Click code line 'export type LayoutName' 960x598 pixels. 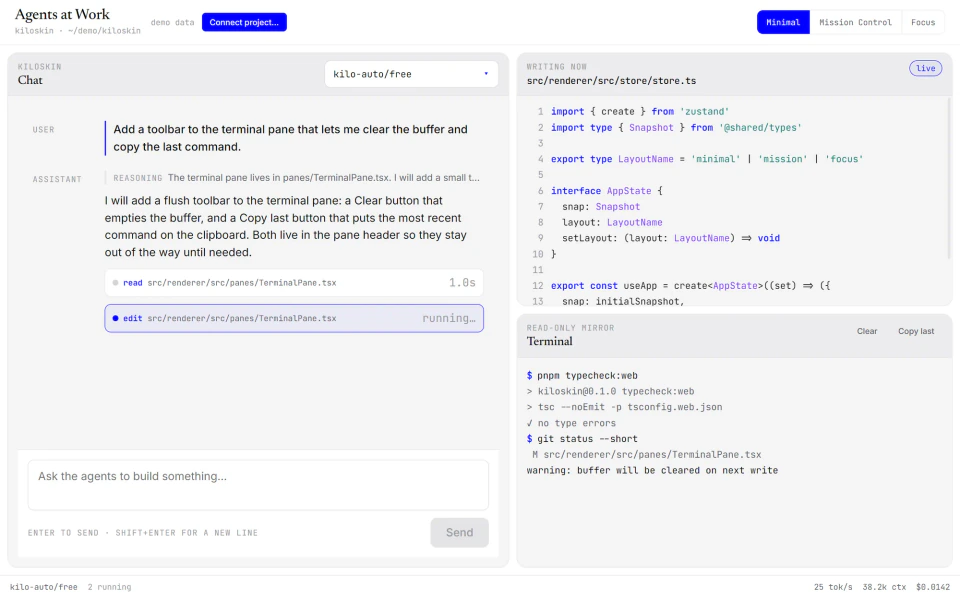click(707, 159)
